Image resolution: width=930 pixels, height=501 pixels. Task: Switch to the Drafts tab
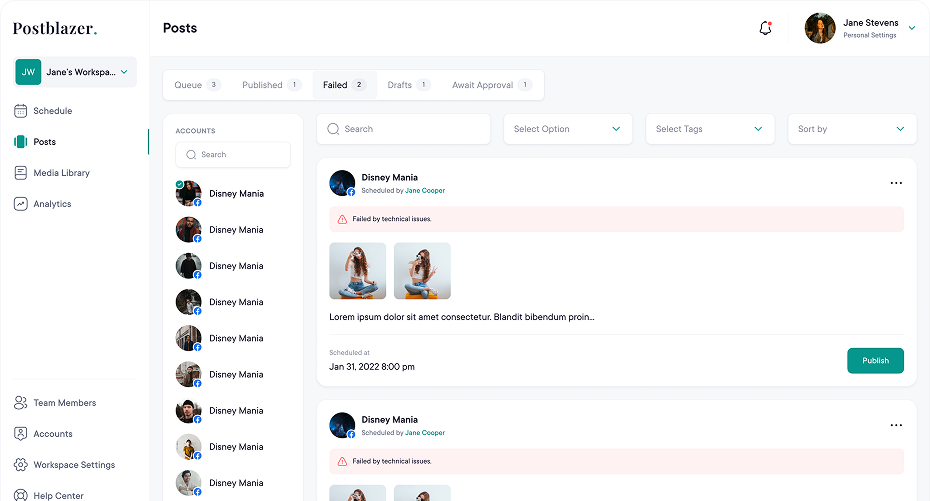409,85
